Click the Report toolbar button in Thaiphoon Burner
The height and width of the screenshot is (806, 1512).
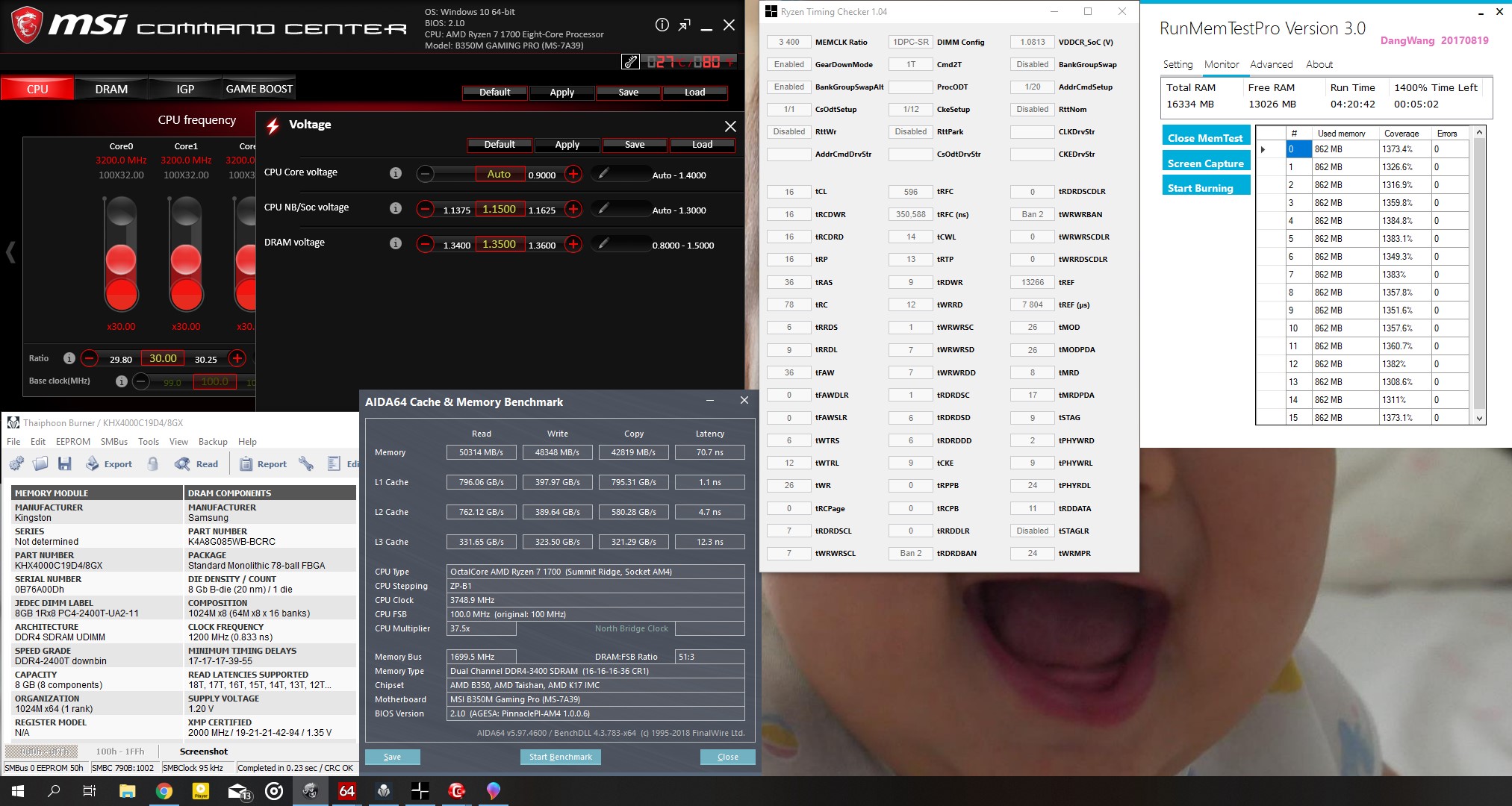point(263,463)
